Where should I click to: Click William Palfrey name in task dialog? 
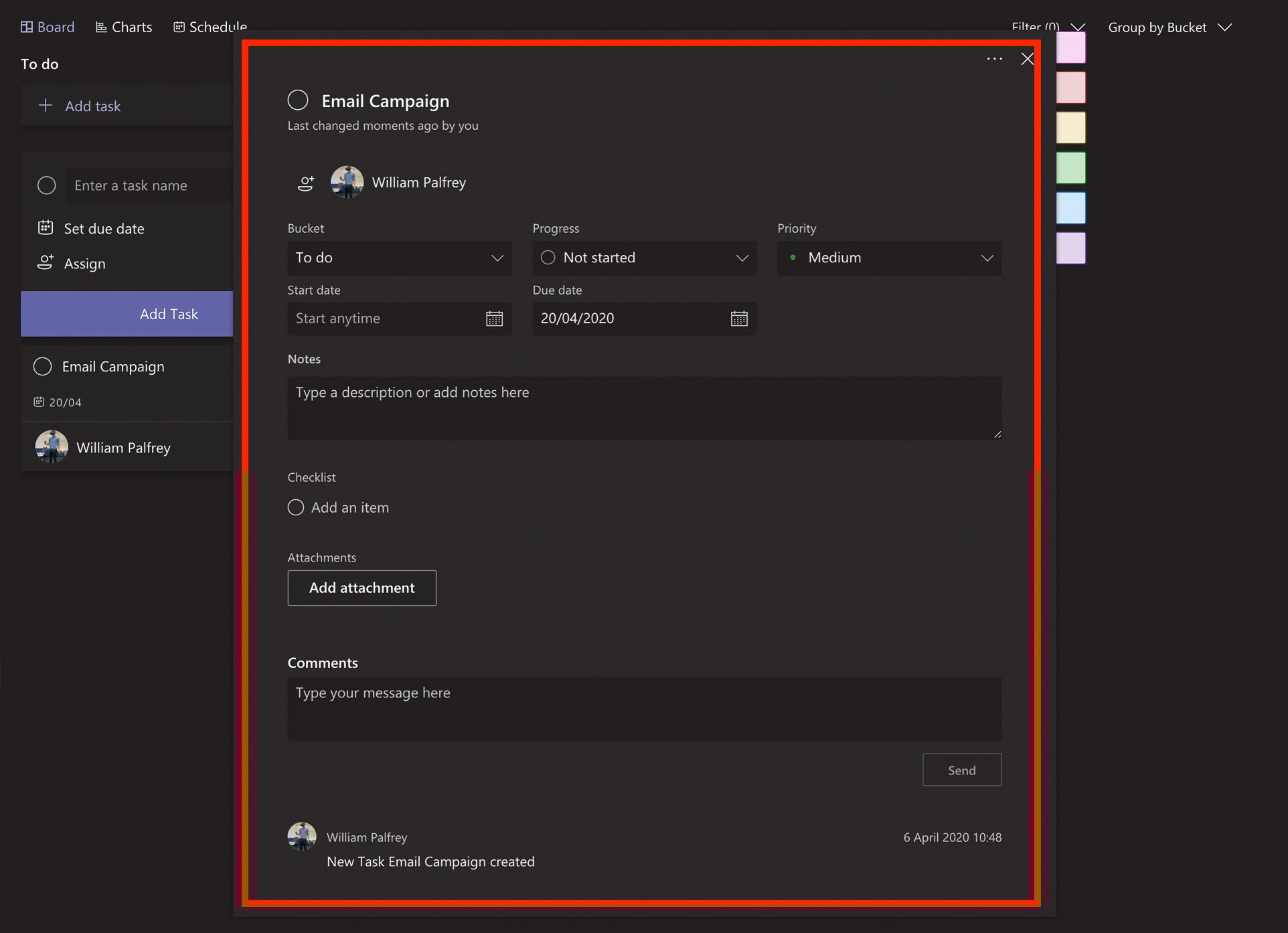pyautogui.click(x=419, y=183)
